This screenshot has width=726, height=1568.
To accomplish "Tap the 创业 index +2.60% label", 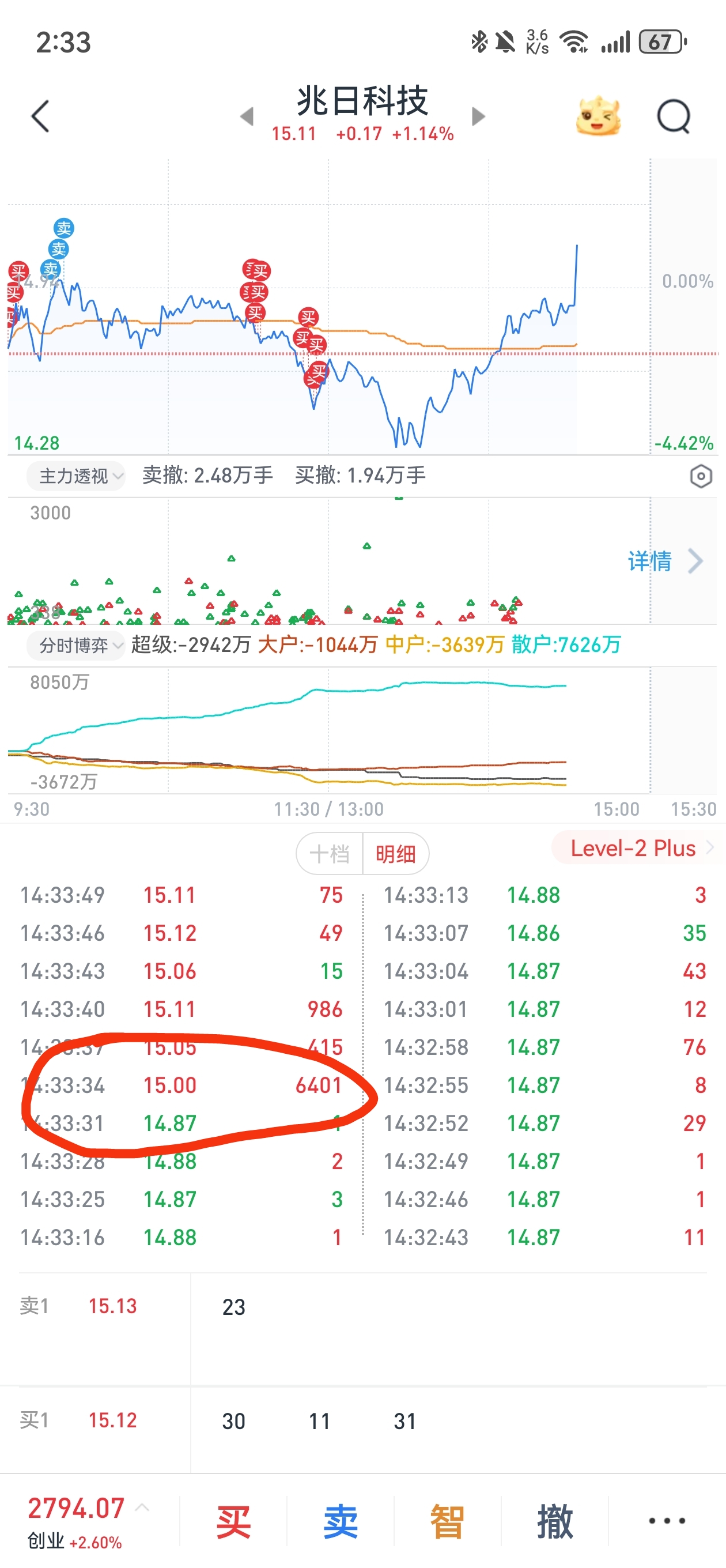I will pos(75,1543).
